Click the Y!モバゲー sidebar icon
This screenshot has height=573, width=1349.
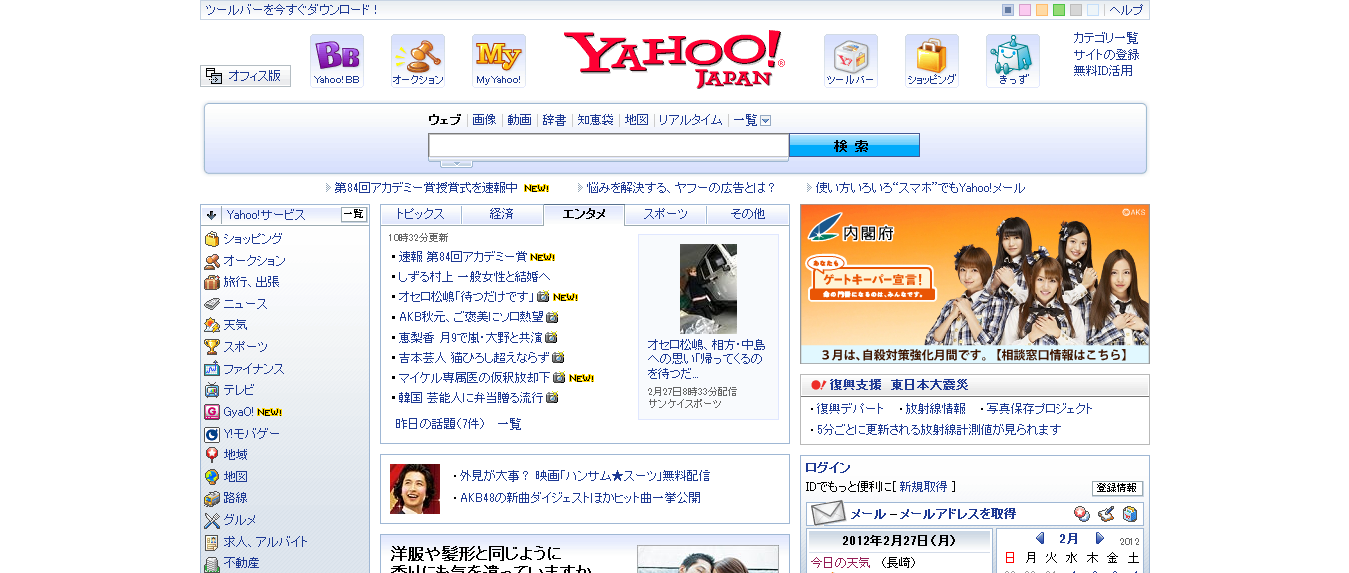point(212,434)
